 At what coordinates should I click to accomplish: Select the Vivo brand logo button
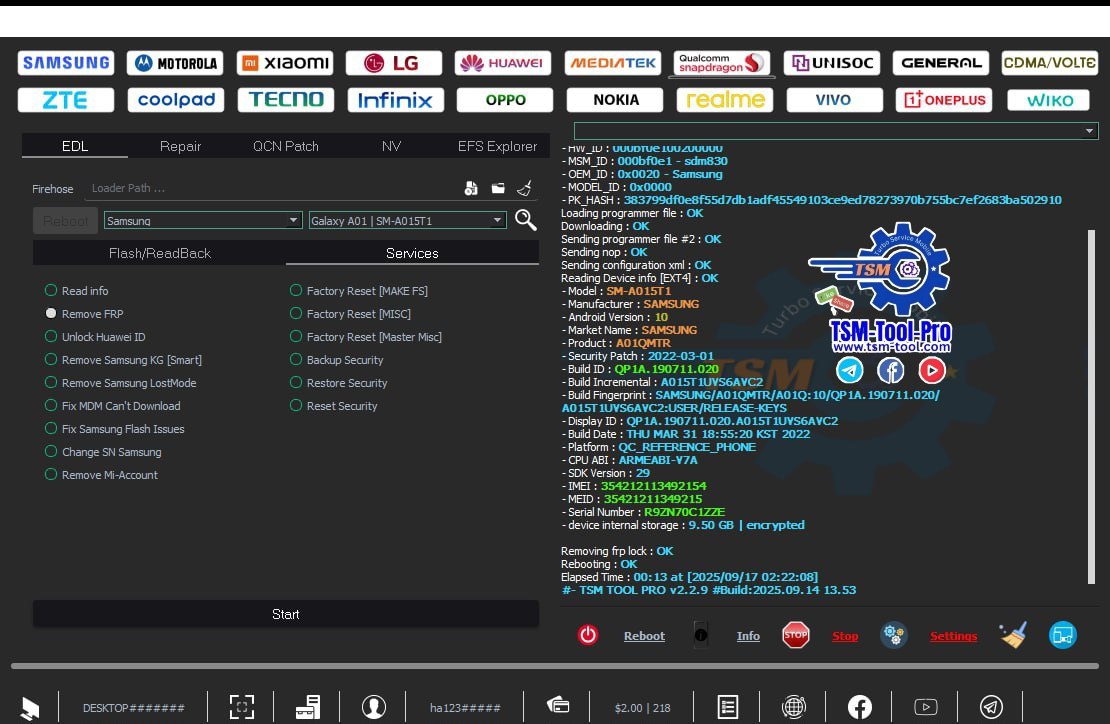[835, 100]
